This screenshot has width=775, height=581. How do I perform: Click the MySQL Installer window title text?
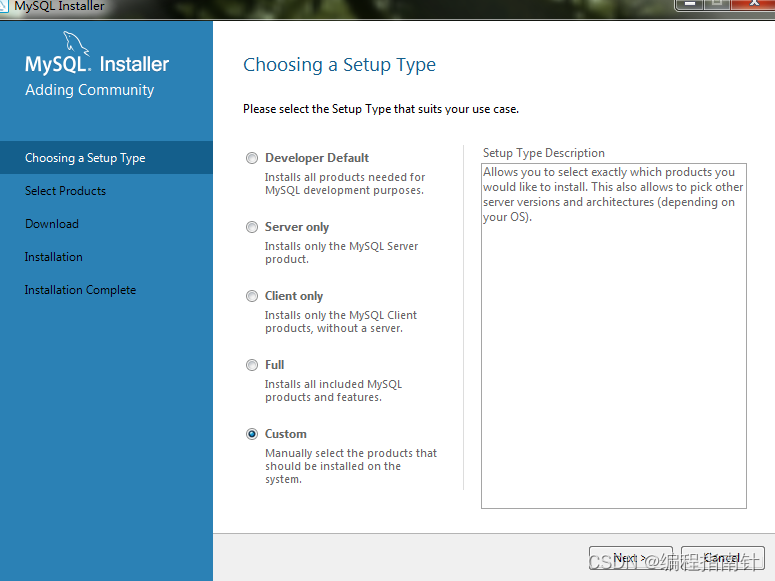pos(59,6)
